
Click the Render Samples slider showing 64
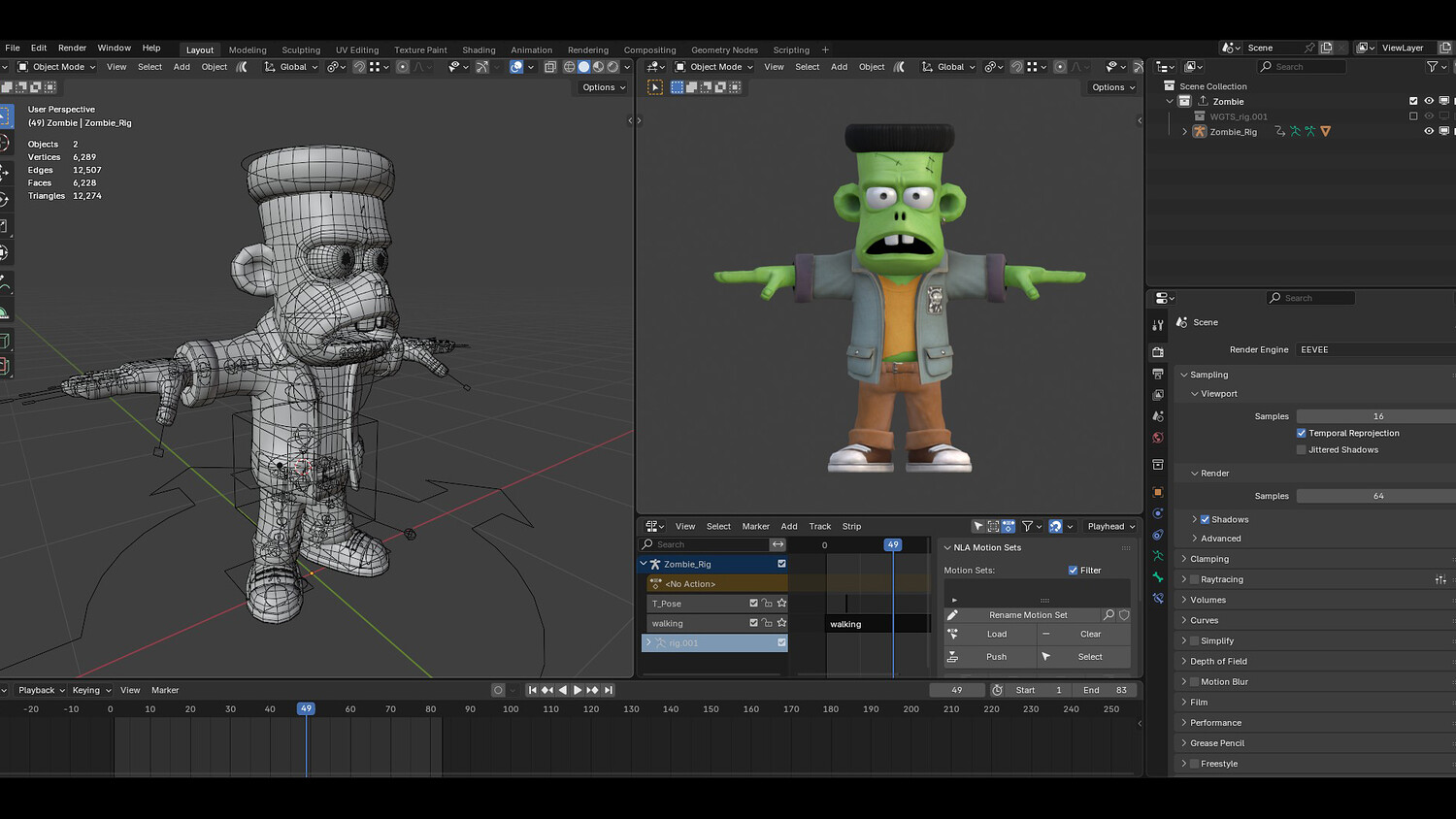(1376, 496)
